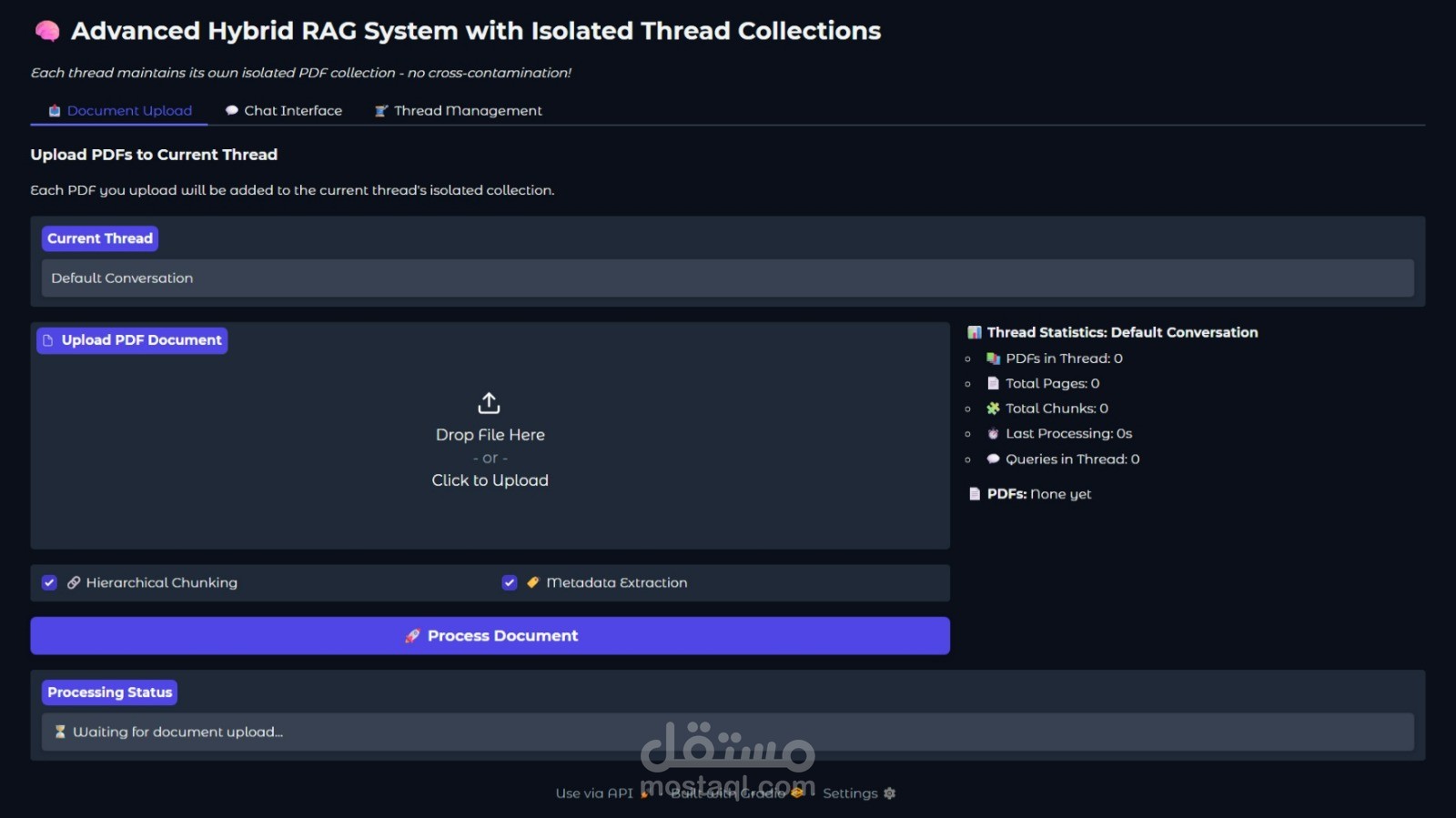
Task: Click the Processing Status label
Action: point(109,692)
